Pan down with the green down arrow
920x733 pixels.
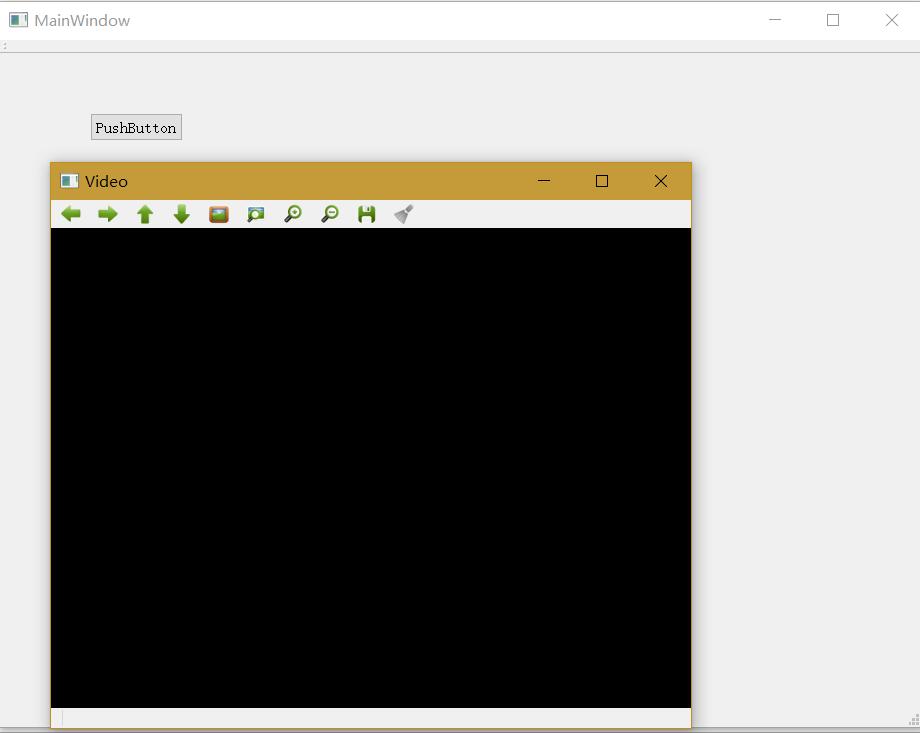(x=182, y=214)
